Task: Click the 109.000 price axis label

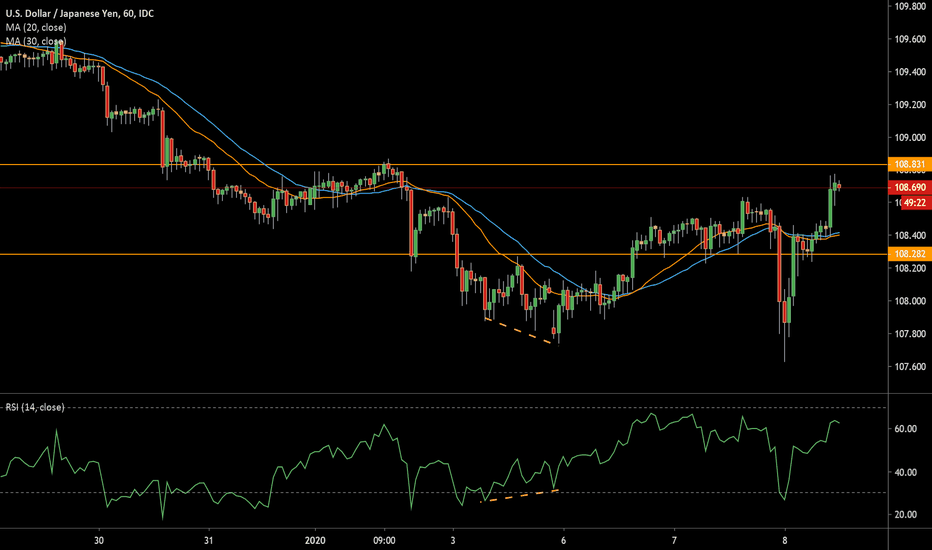Action: (910, 137)
